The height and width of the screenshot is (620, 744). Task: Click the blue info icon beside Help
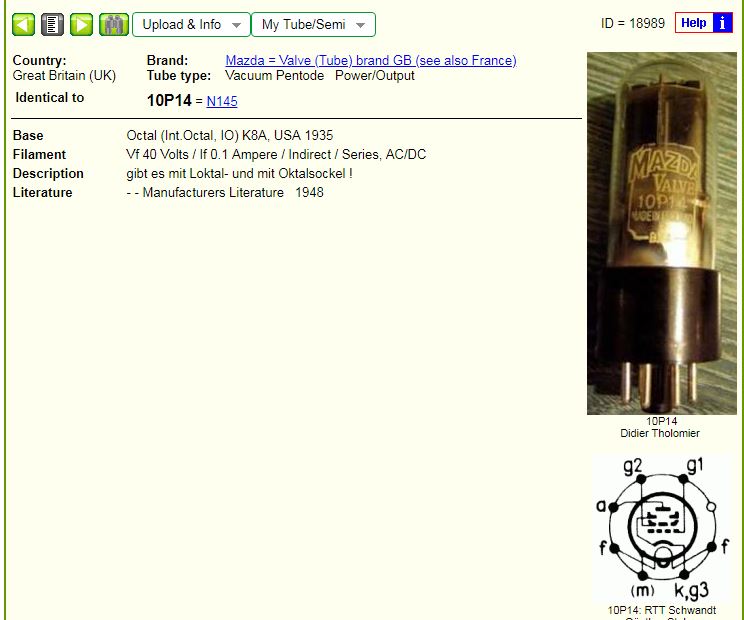tap(722, 23)
